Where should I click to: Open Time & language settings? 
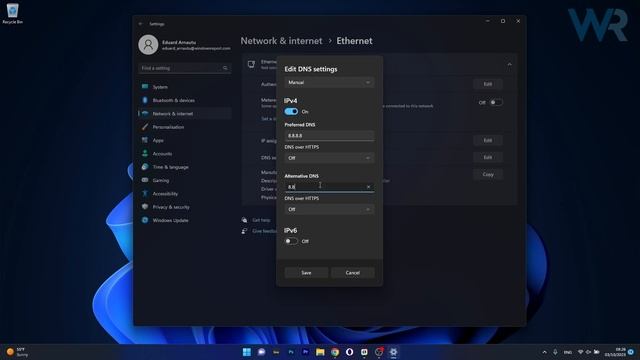(185, 167)
